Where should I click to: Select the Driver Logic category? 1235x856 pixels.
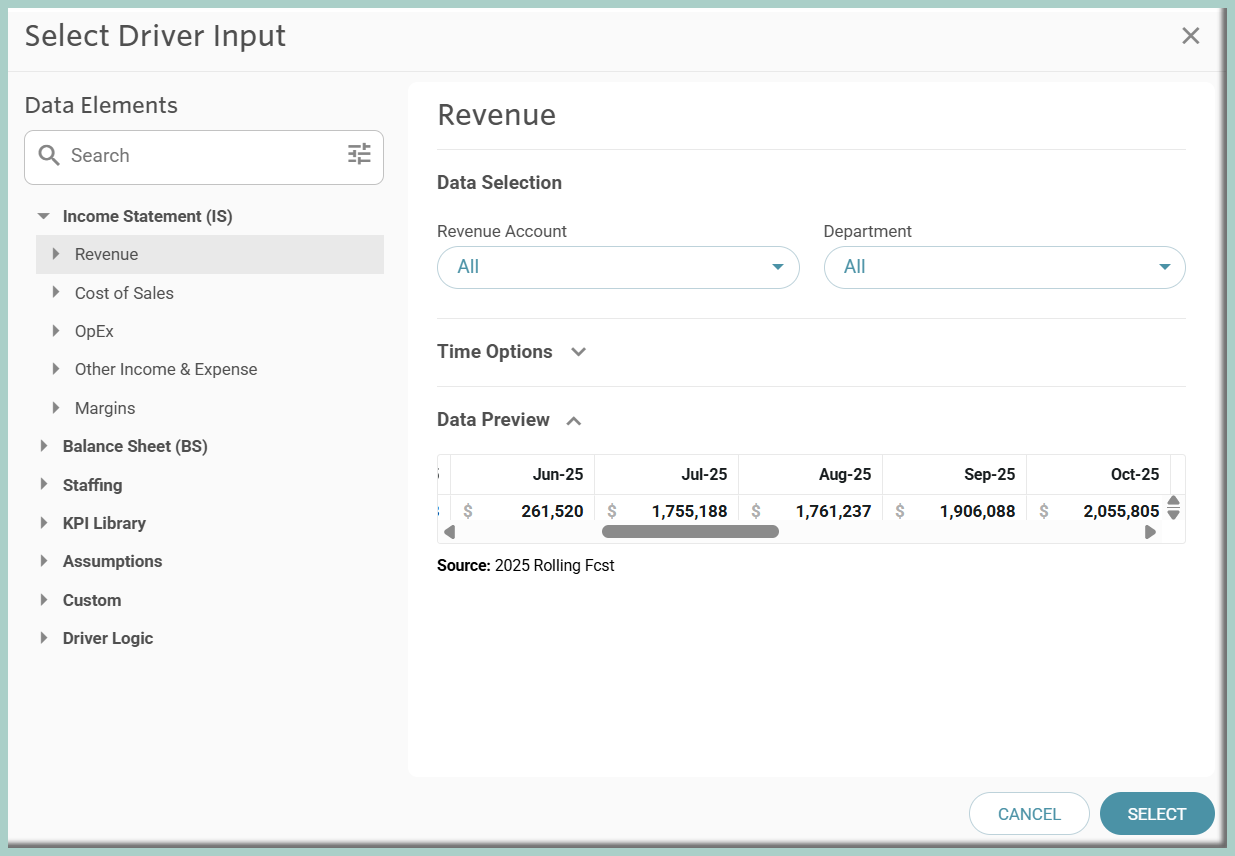tap(108, 638)
